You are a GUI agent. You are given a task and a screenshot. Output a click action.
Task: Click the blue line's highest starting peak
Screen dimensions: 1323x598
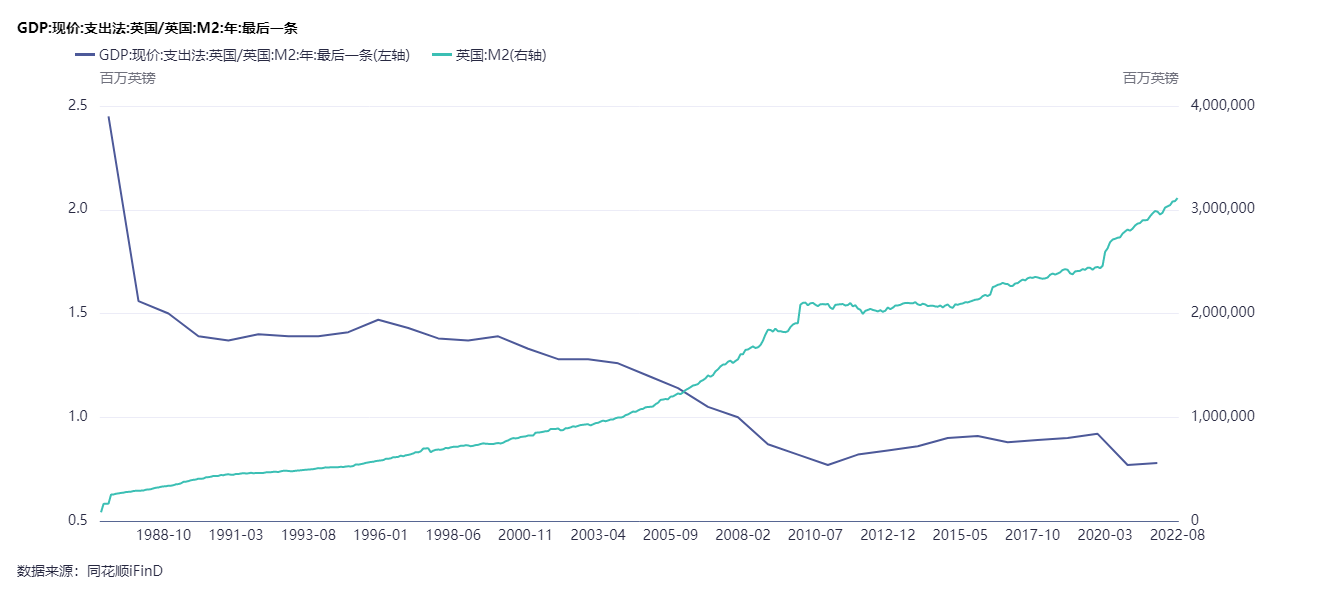tap(108, 117)
